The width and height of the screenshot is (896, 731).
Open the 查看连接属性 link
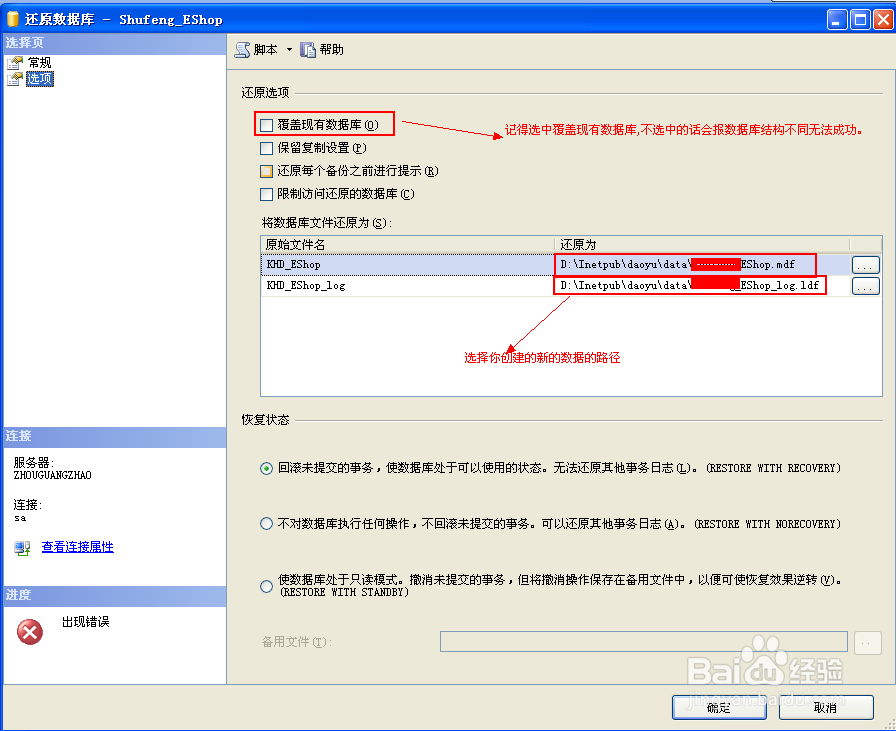(x=77, y=546)
